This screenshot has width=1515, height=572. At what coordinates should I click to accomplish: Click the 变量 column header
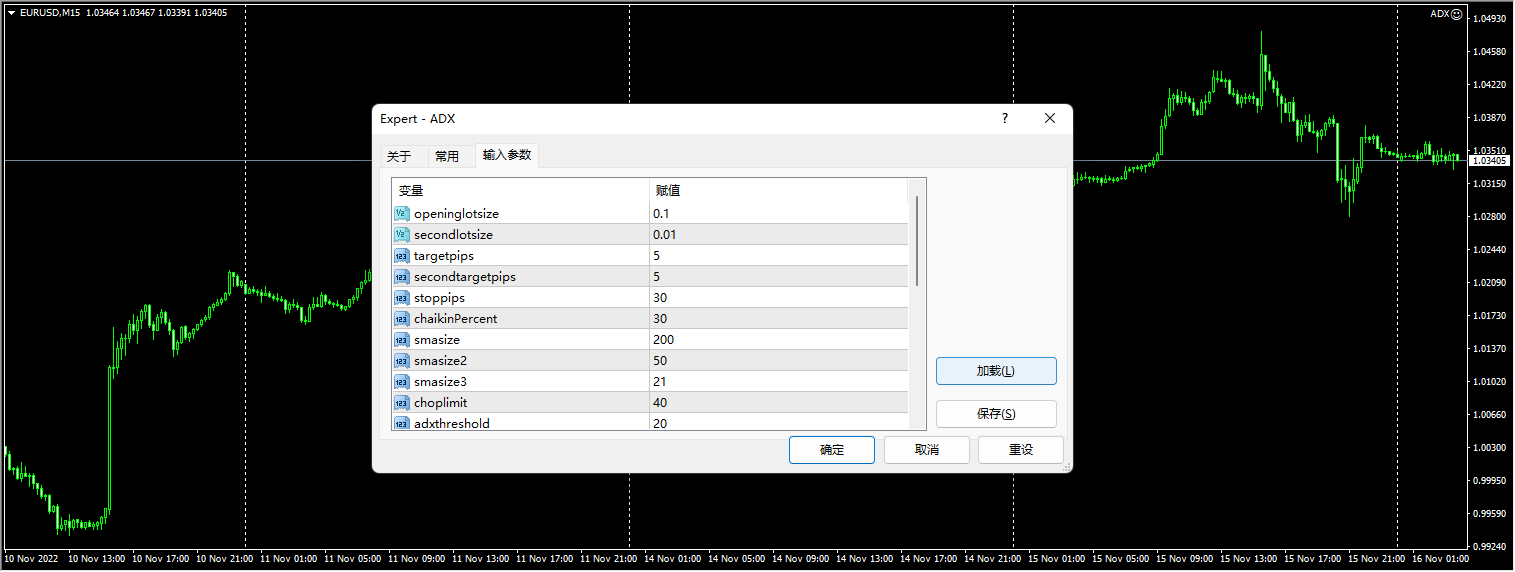pyautogui.click(x=520, y=191)
